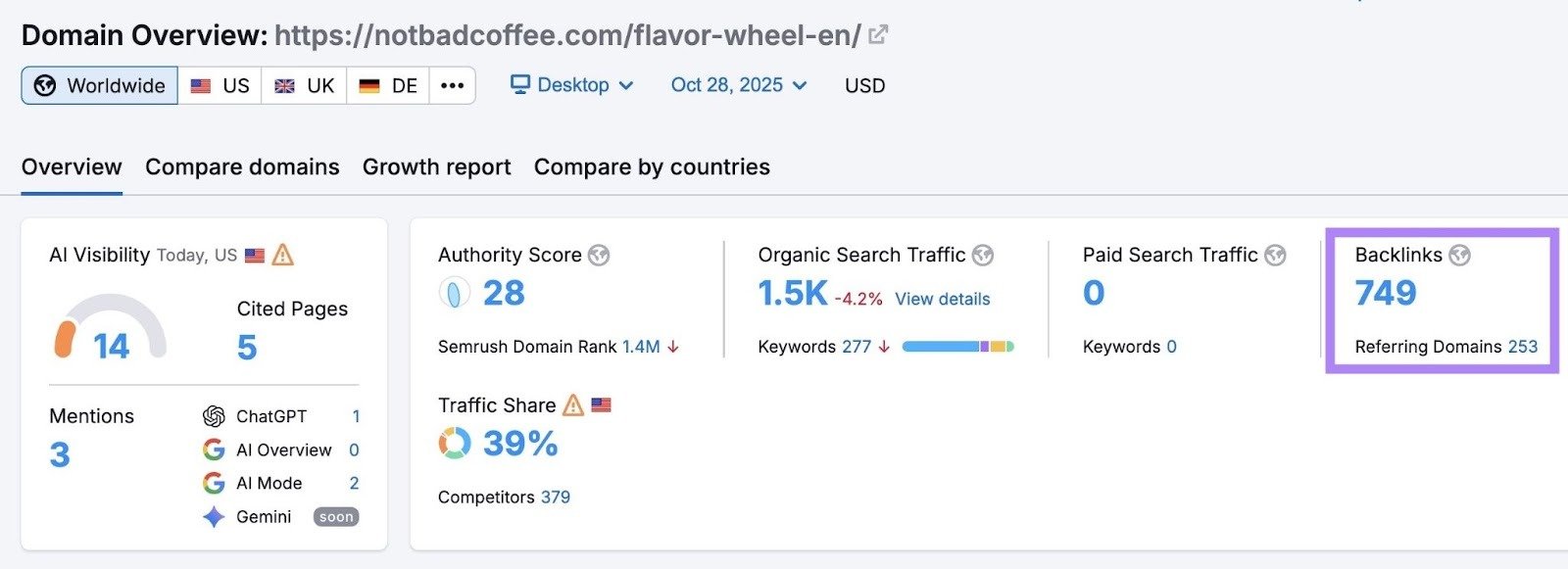Expand the ellipsis for more country options
Image resolution: width=1568 pixels, height=569 pixels.
(451, 85)
